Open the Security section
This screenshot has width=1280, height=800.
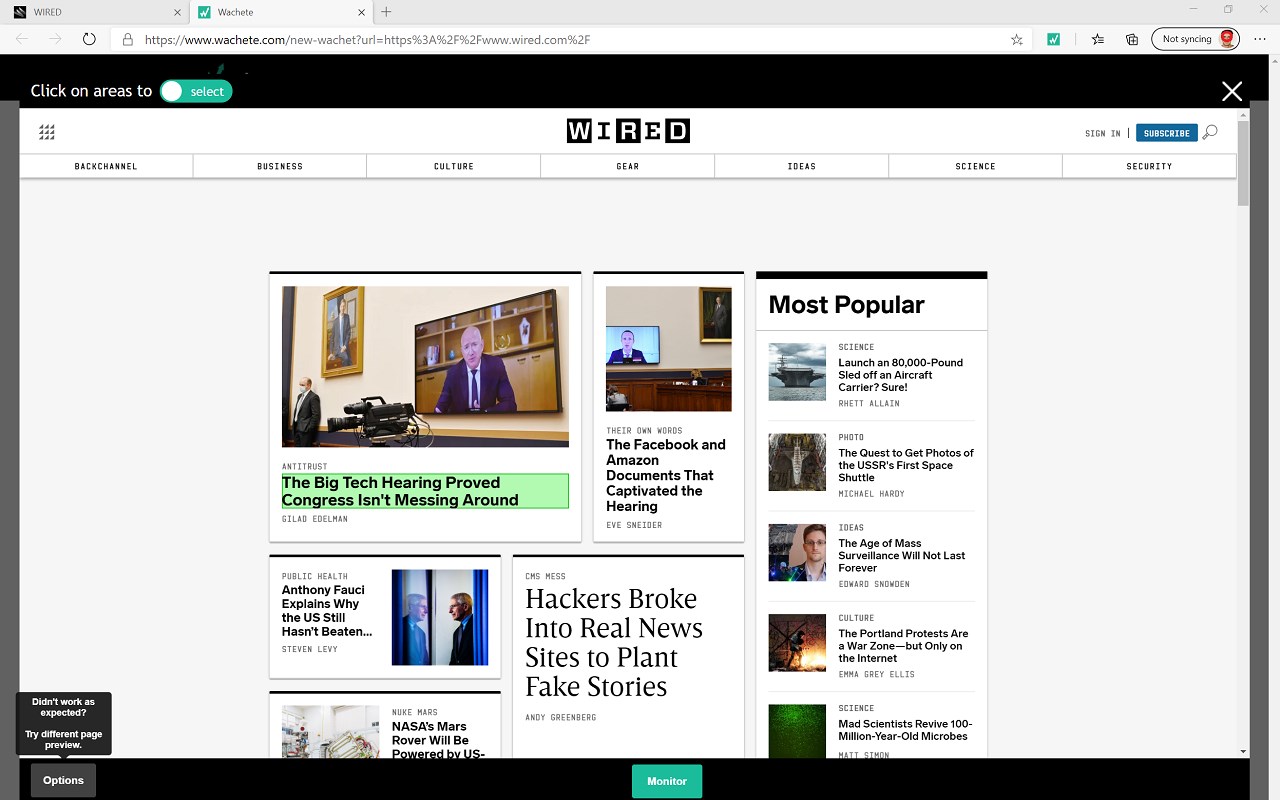tap(1149, 166)
